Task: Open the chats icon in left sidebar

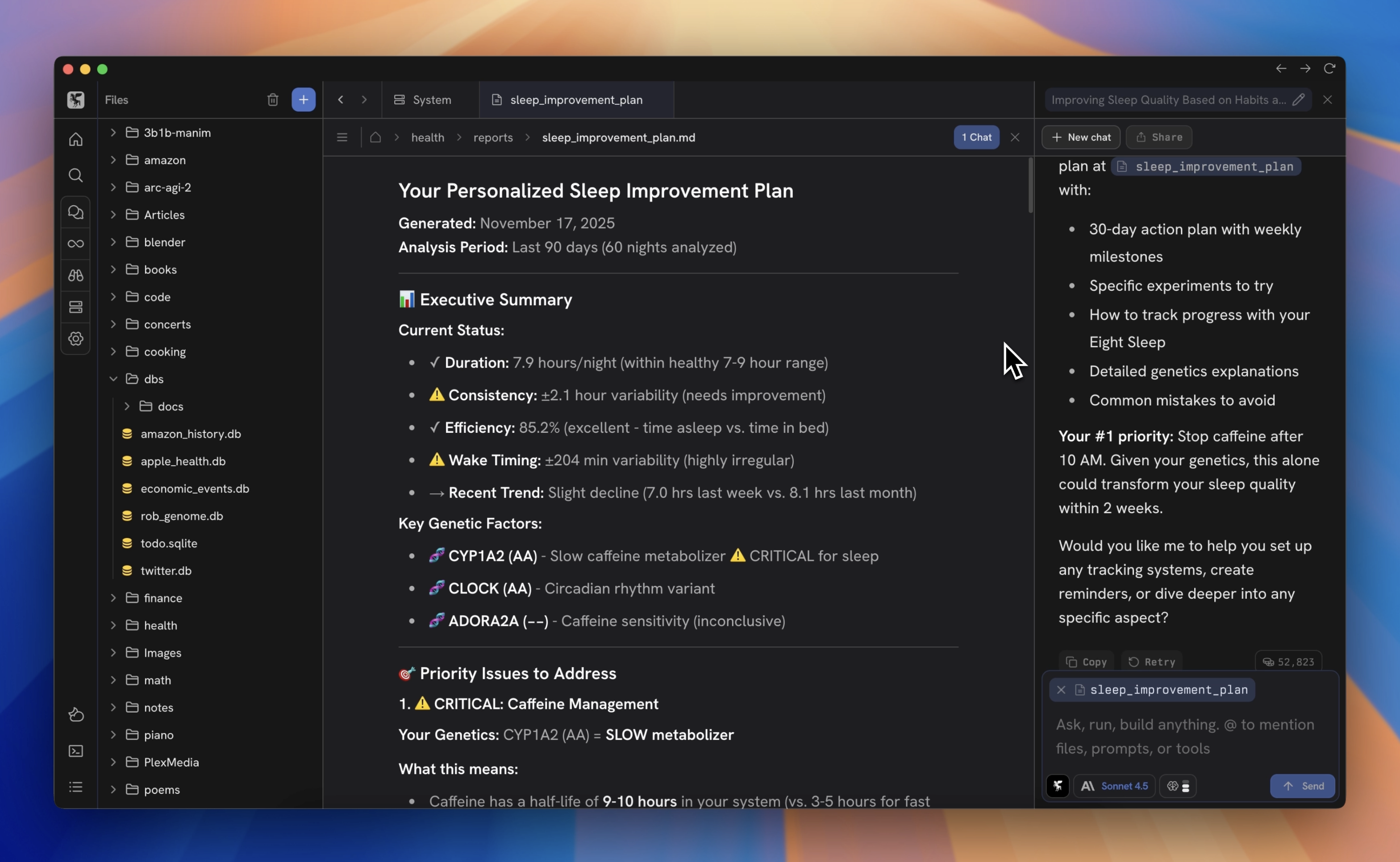Action: point(76,212)
